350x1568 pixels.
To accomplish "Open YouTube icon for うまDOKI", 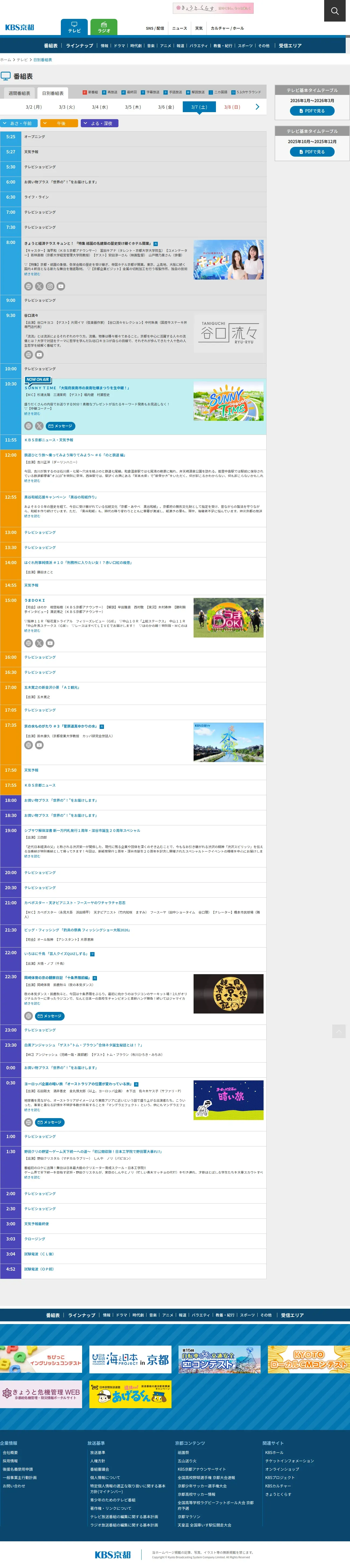I will tap(50, 643).
